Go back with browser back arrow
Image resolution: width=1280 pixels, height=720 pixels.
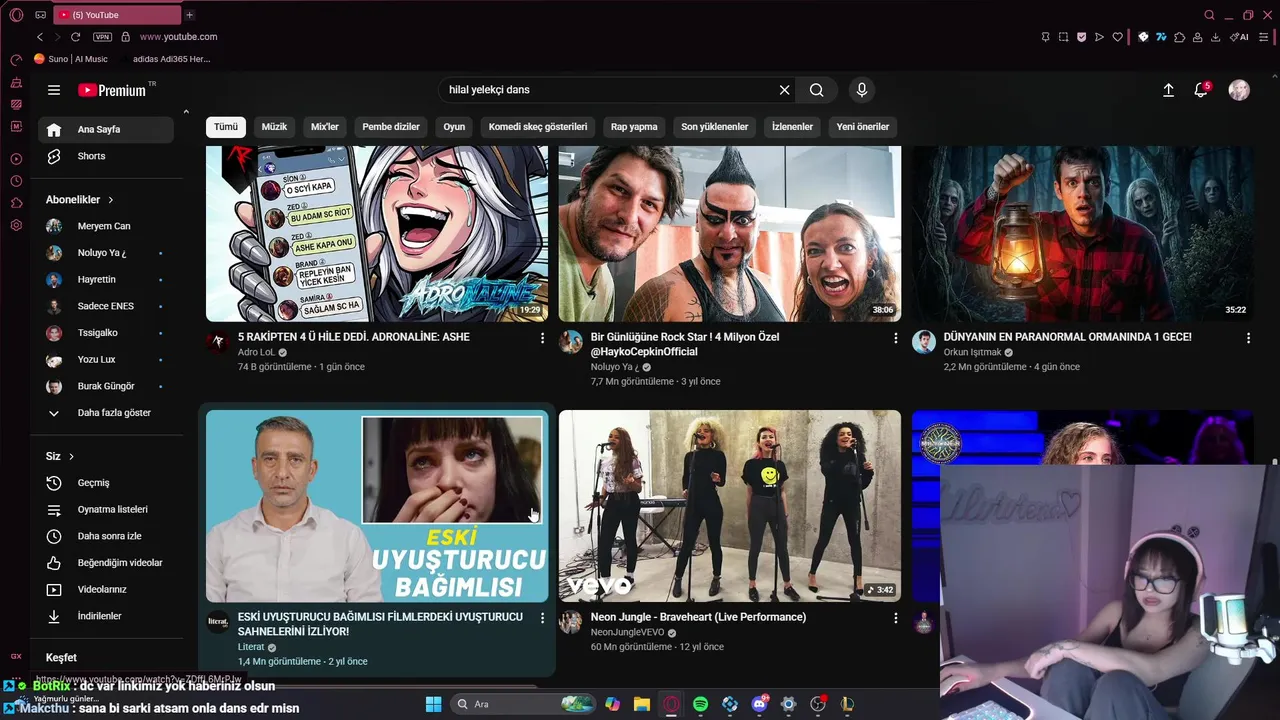[x=40, y=37]
